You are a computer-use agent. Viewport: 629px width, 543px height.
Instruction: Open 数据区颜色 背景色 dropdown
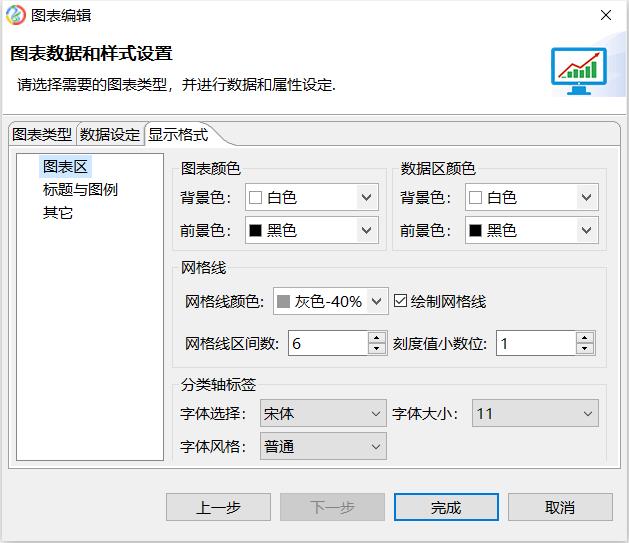click(532, 197)
